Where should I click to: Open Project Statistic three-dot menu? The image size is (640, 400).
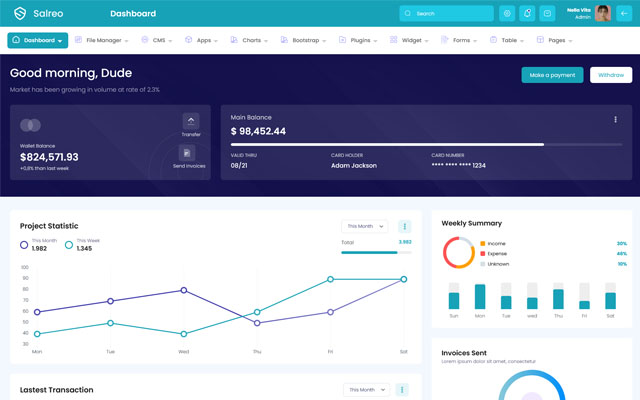coord(404,226)
